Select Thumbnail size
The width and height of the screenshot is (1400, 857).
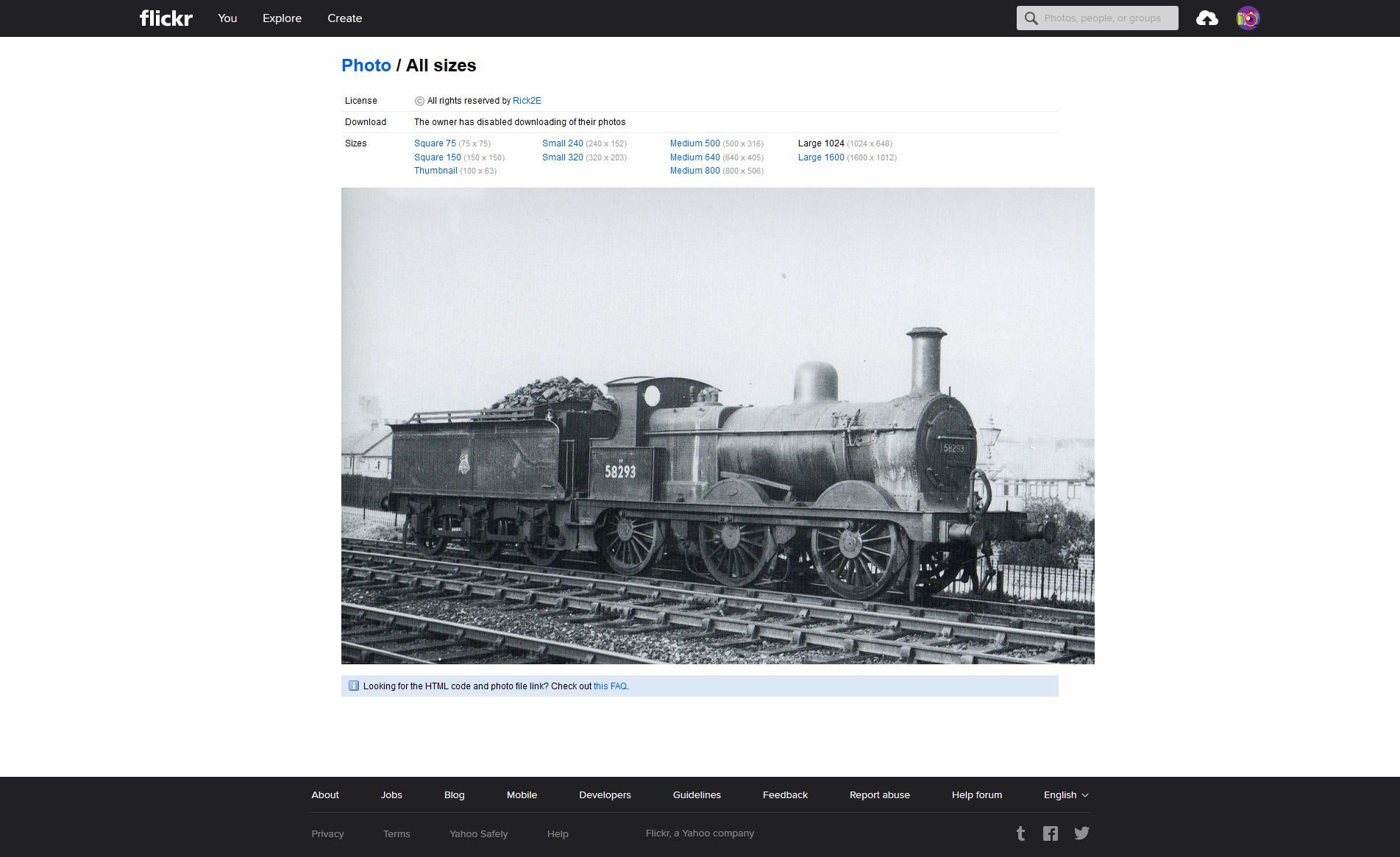point(436,171)
